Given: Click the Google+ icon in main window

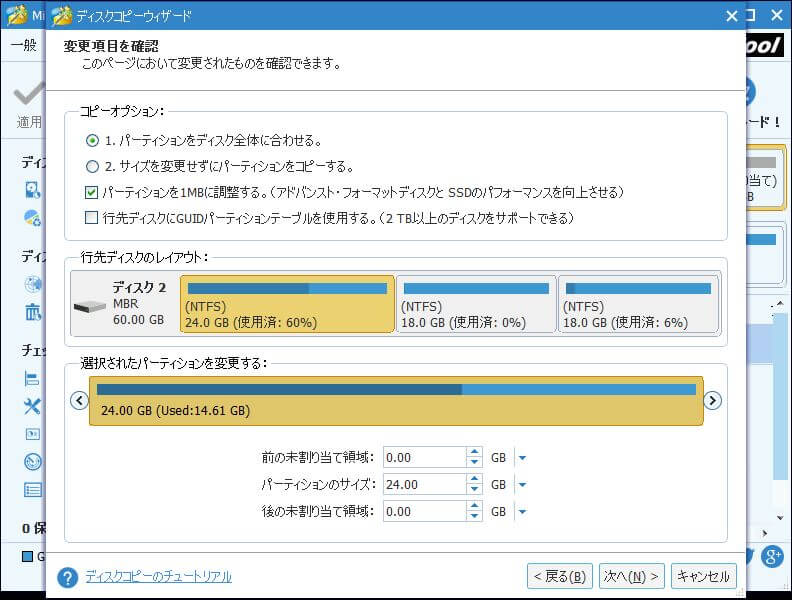Looking at the screenshot, I should coord(772,557).
